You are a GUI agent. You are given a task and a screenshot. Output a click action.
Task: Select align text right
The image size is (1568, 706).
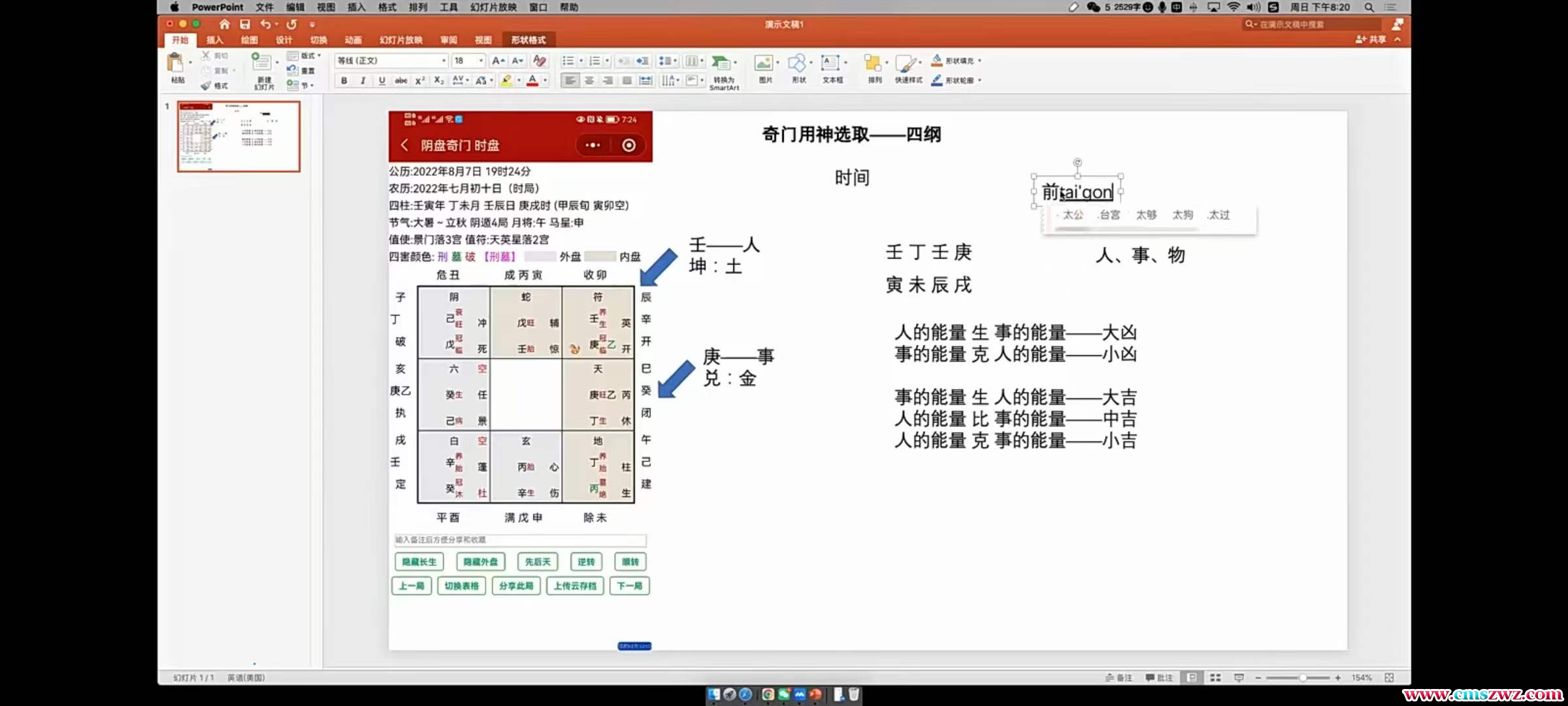608,80
